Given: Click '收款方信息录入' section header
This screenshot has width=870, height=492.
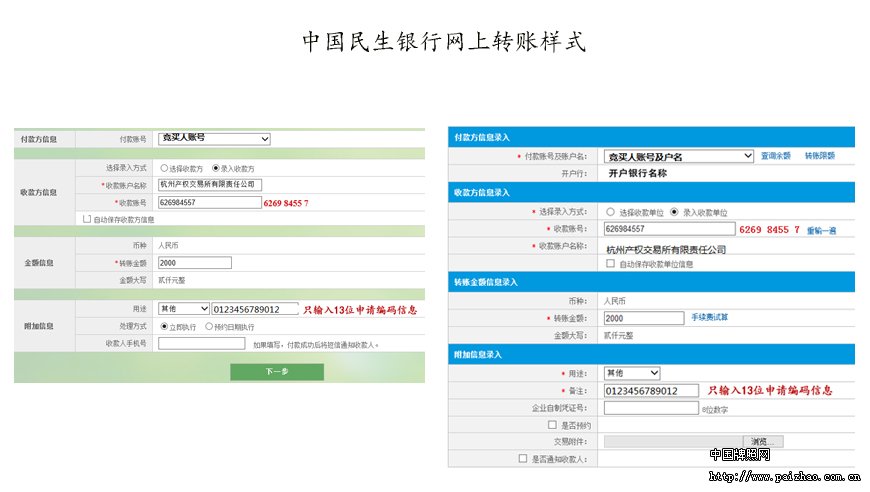Looking at the screenshot, I should 651,192.
